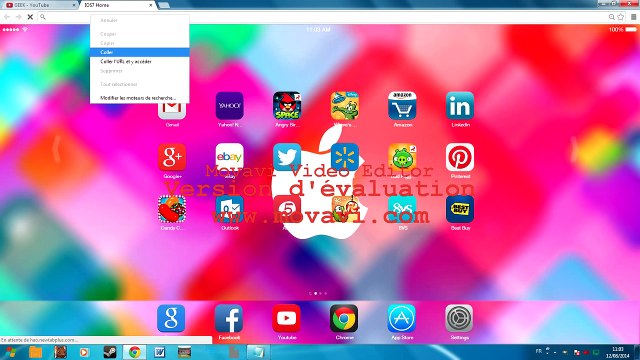Viewport: 640px width, 360px height.
Task: Launch the Candy Crush icon
Action: (172, 209)
